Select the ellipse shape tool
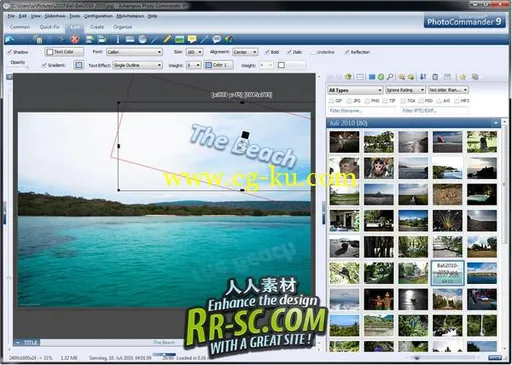 click(142, 39)
